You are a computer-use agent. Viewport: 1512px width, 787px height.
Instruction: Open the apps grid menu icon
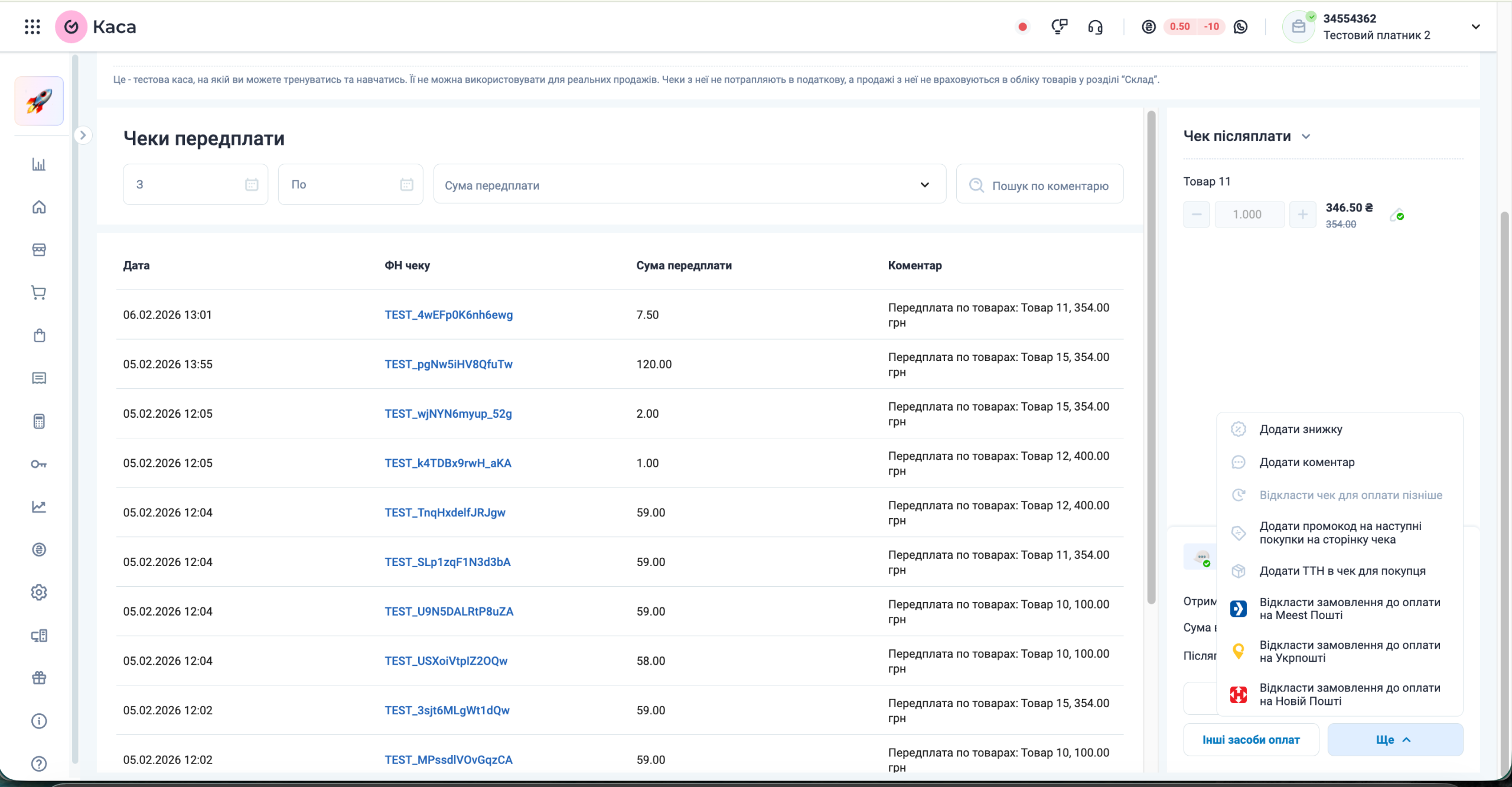point(32,27)
